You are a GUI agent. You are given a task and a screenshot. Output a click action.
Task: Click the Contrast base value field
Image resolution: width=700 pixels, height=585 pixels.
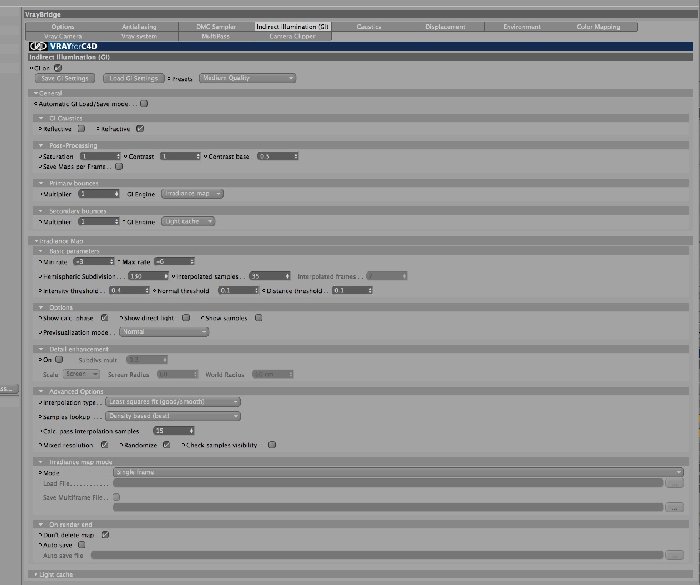coord(278,156)
